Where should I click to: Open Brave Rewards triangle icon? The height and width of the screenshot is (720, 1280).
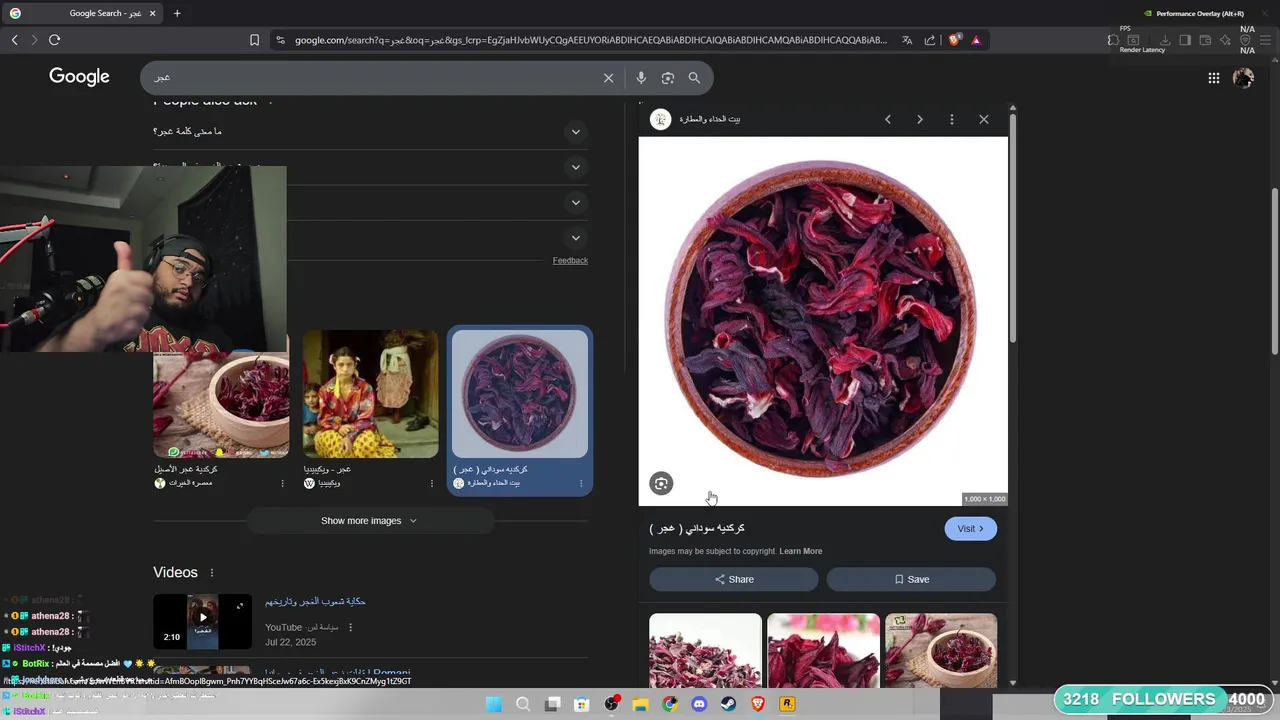pos(976,40)
